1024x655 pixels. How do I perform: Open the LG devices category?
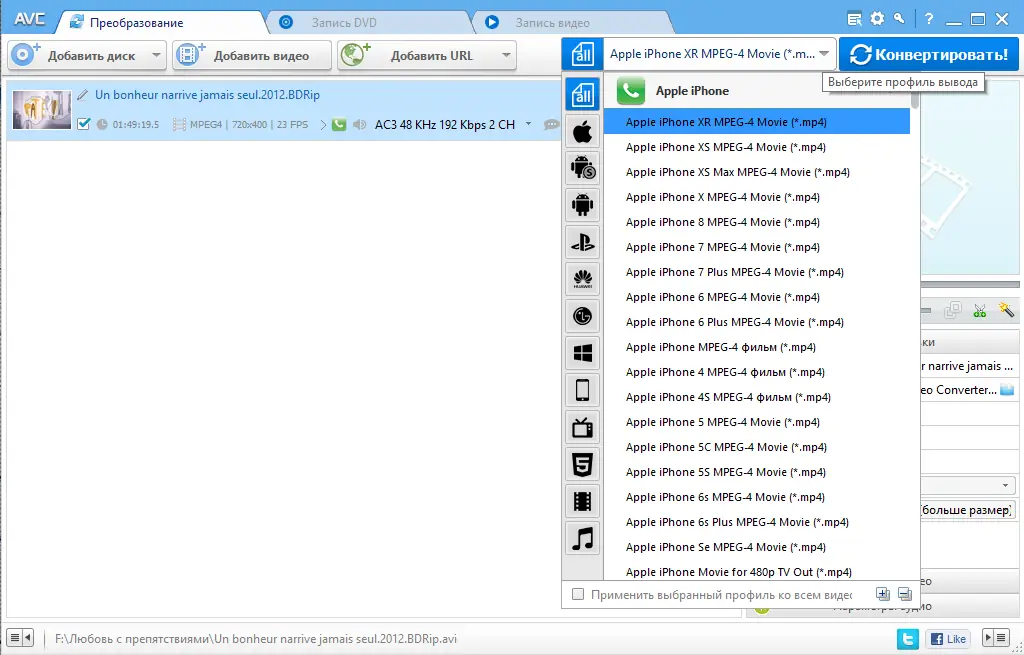tap(582, 317)
